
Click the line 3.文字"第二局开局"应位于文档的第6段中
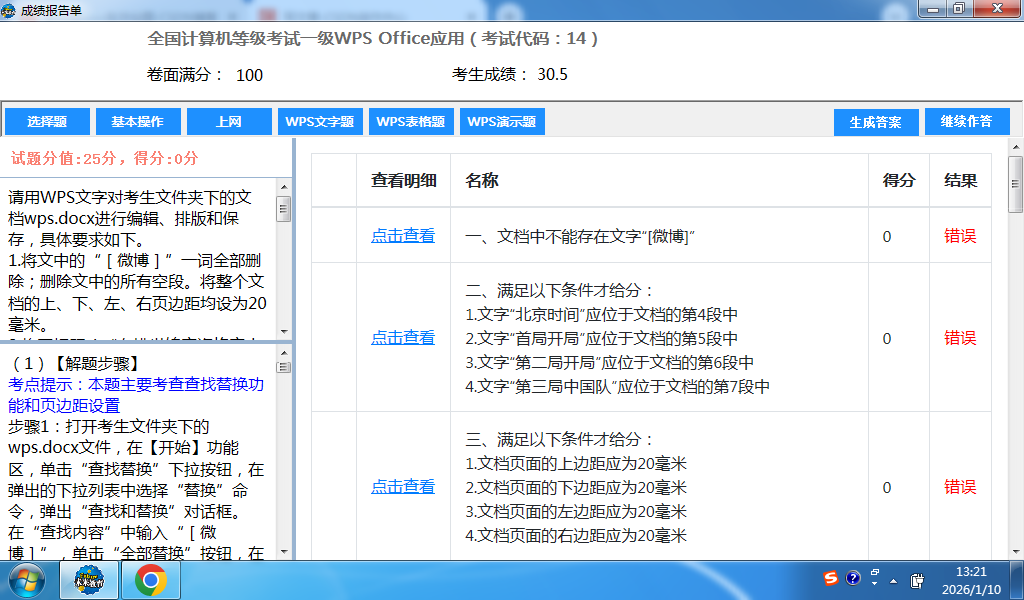pos(609,363)
